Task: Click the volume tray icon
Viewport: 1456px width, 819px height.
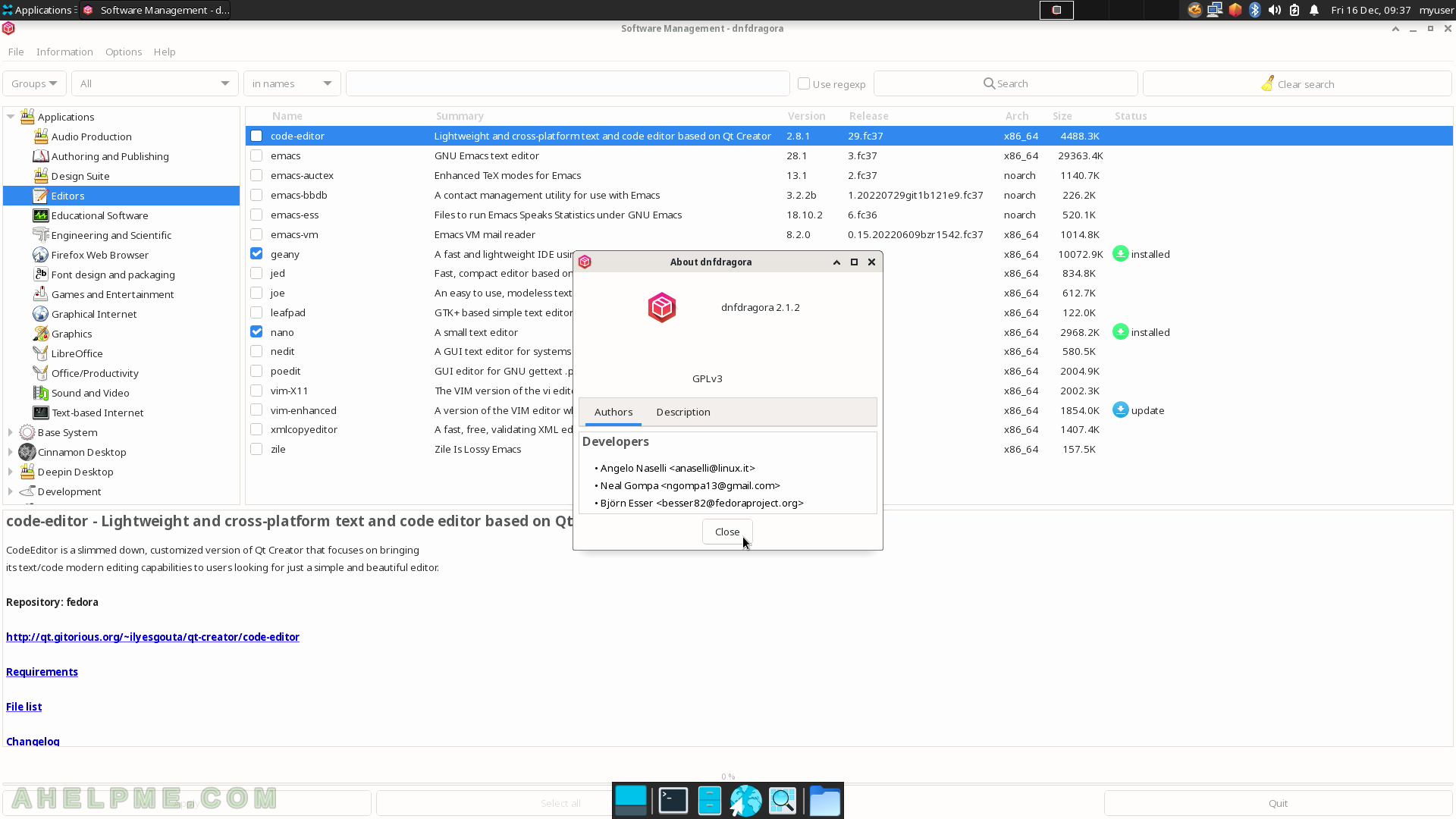Action: tap(1275, 10)
